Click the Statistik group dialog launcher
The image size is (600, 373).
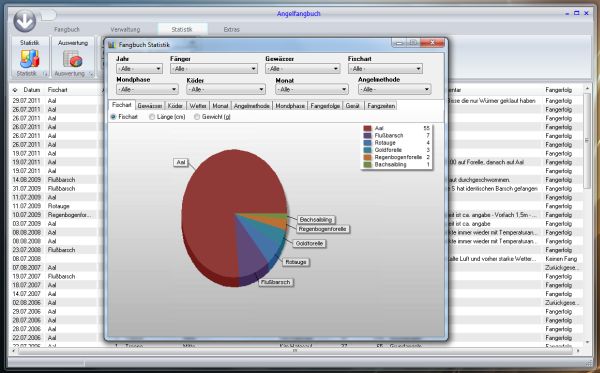(45, 74)
